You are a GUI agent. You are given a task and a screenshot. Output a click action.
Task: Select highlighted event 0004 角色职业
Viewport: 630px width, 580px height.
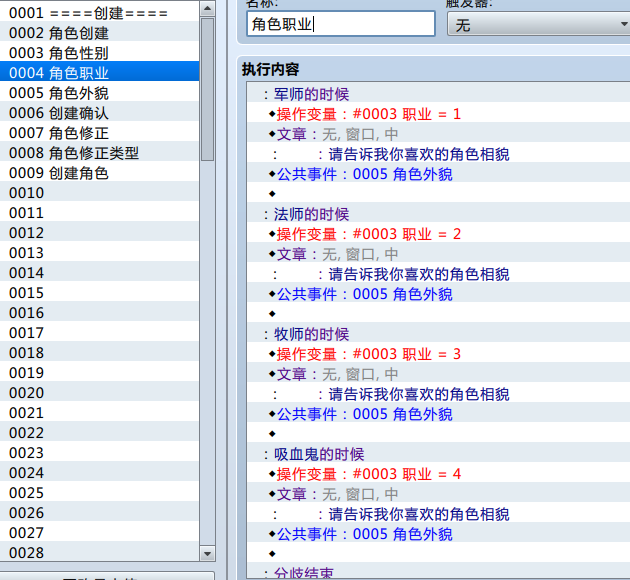[x=99, y=73]
